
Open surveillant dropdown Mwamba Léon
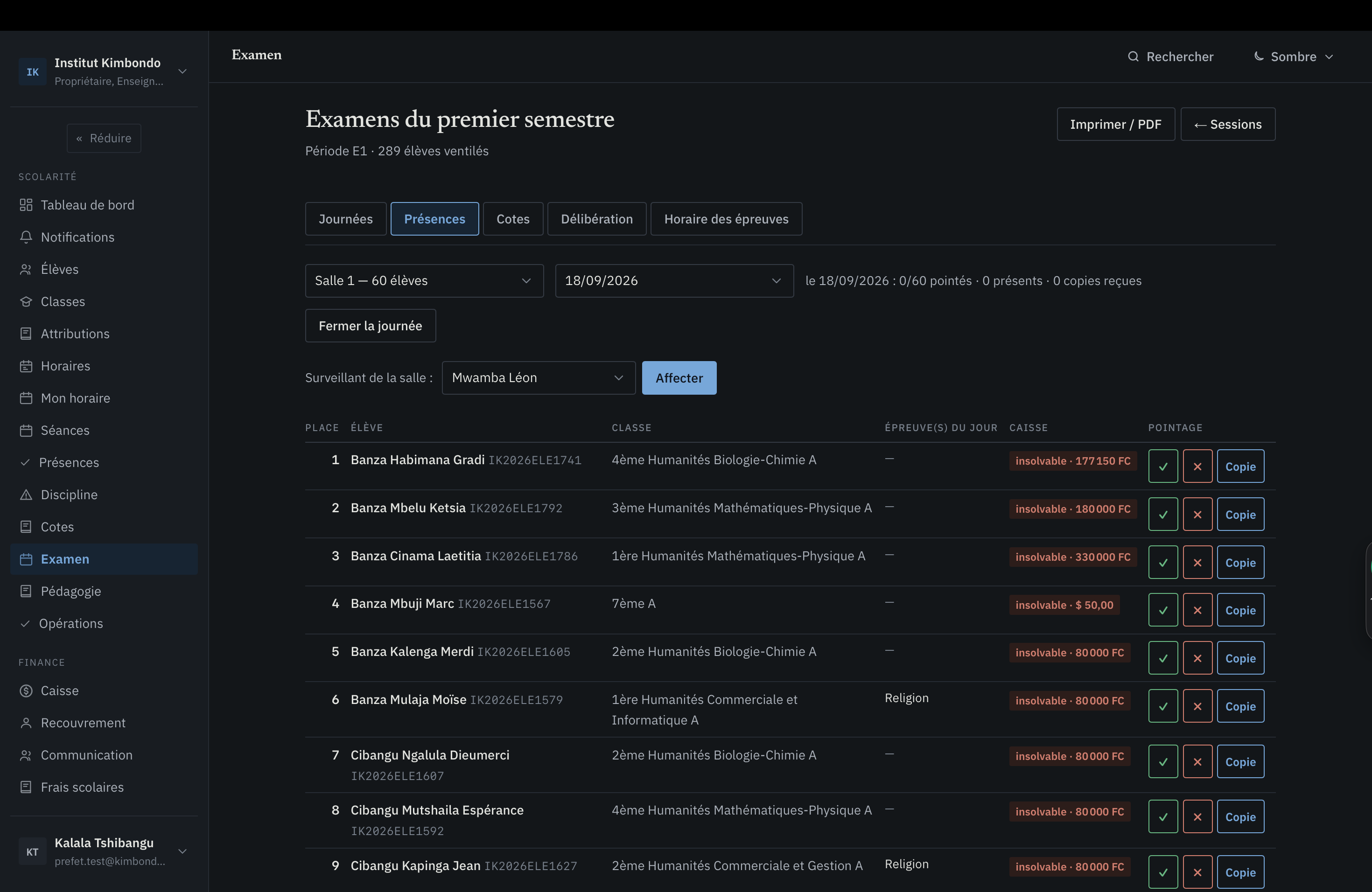point(539,378)
